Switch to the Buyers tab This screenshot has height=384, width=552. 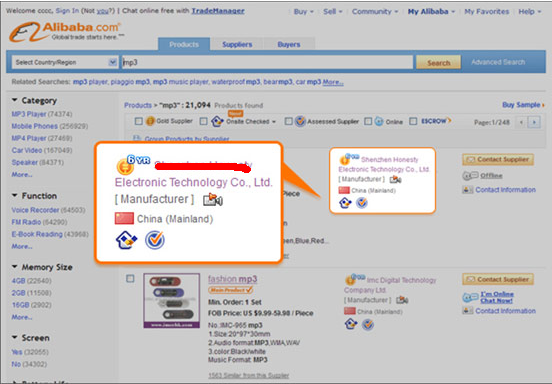tap(289, 44)
